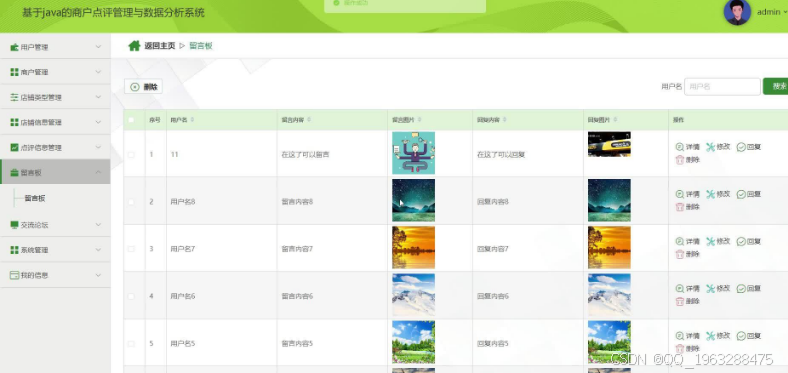Click the 删除 button above the table
Viewport: 788px width, 373px height.
143,86
